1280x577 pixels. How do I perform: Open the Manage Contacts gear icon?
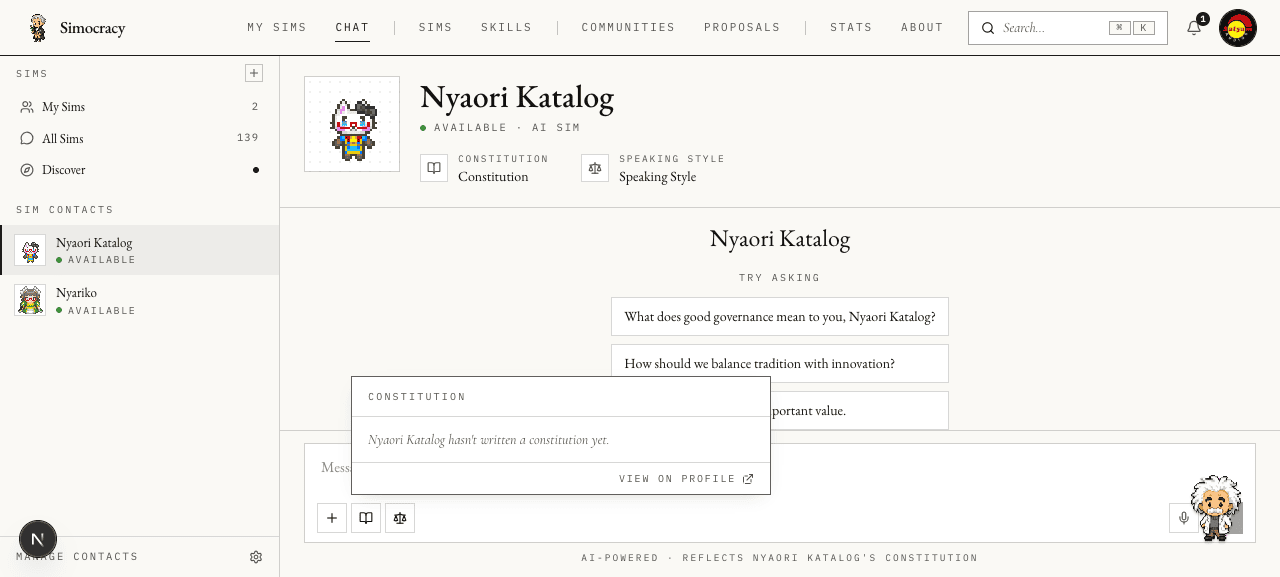[x=256, y=557]
